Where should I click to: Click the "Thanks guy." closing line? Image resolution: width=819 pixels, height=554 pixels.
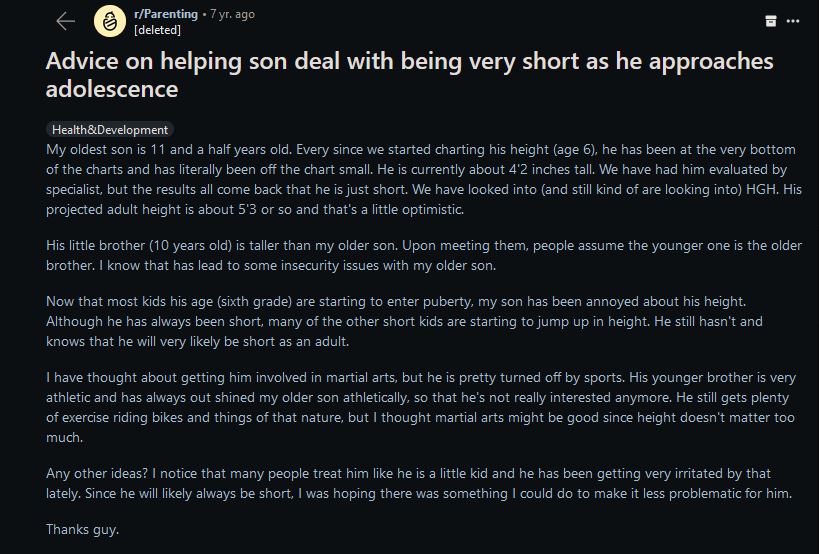point(82,529)
